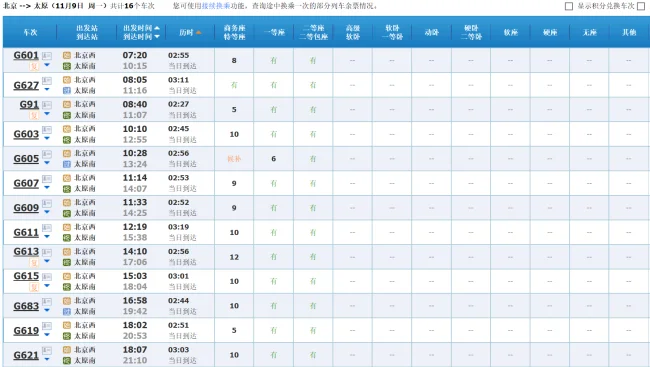Click duration 03:19 in G611 row
Screen dimensions: 650x367
point(179,227)
